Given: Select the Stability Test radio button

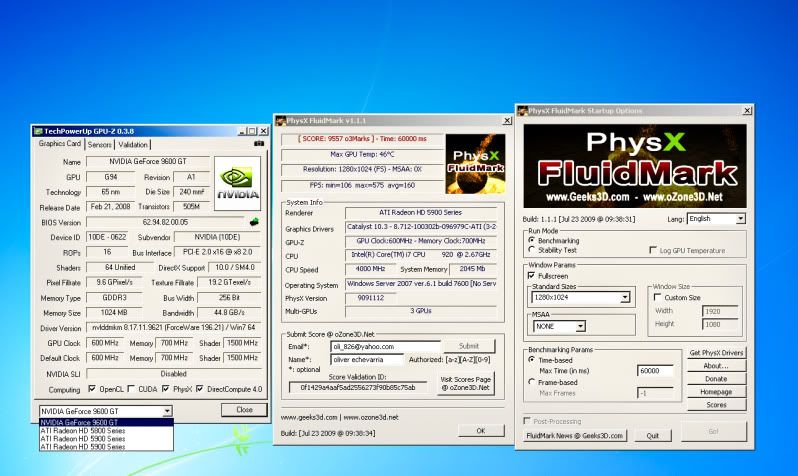Looking at the screenshot, I should click(x=530, y=250).
